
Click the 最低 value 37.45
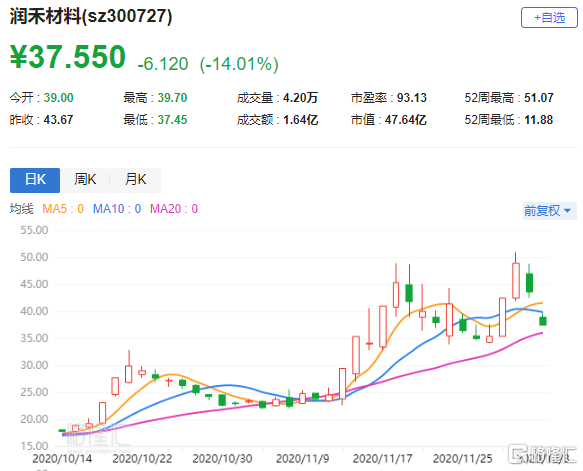[x=172, y=120]
